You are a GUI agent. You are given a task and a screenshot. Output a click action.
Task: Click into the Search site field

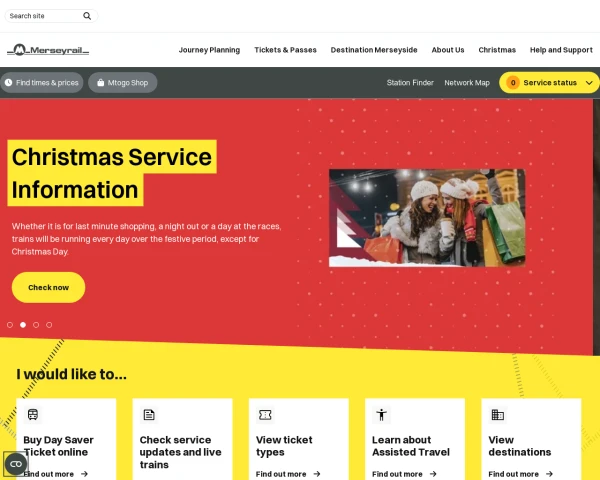(x=44, y=16)
